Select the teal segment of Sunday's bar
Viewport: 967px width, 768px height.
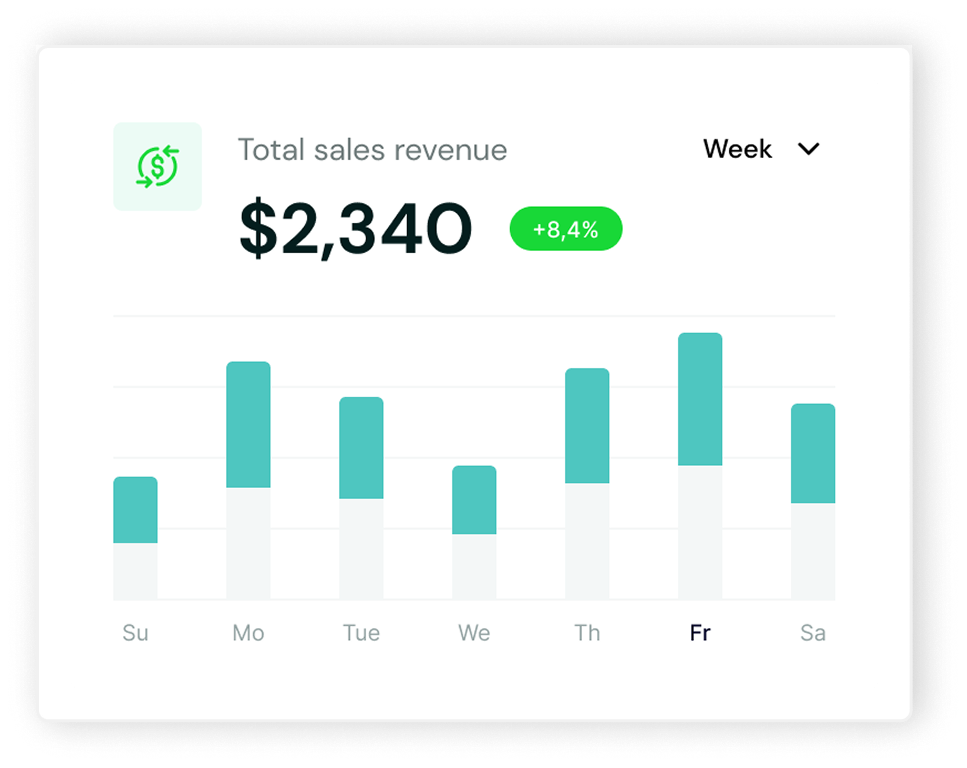coord(135,510)
